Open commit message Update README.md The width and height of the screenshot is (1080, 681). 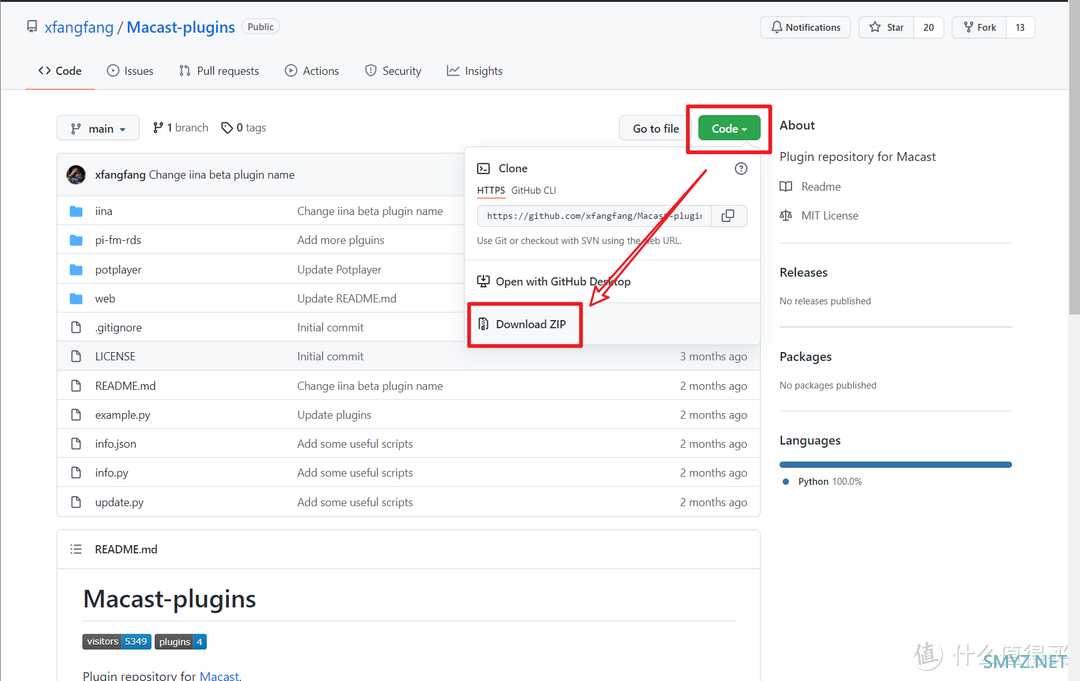(x=346, y=298)
